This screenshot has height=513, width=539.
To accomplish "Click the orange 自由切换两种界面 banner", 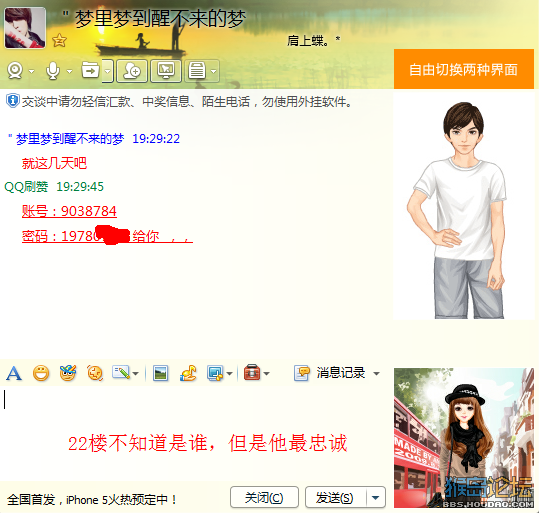I will coord(464,69).
